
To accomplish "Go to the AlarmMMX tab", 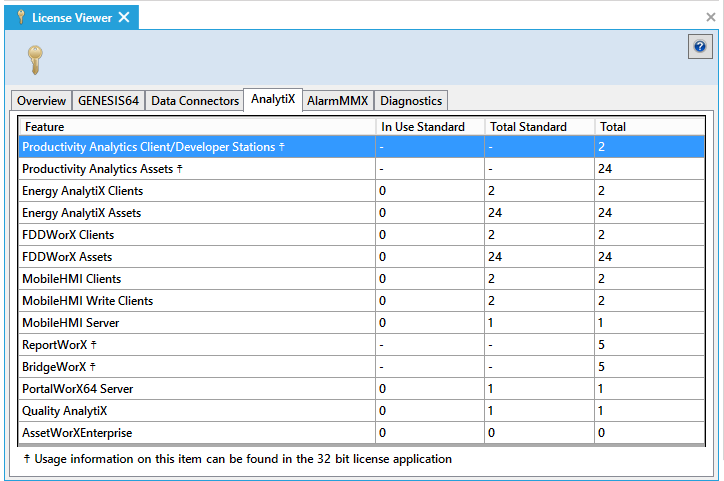I will (x=338, y=101).
